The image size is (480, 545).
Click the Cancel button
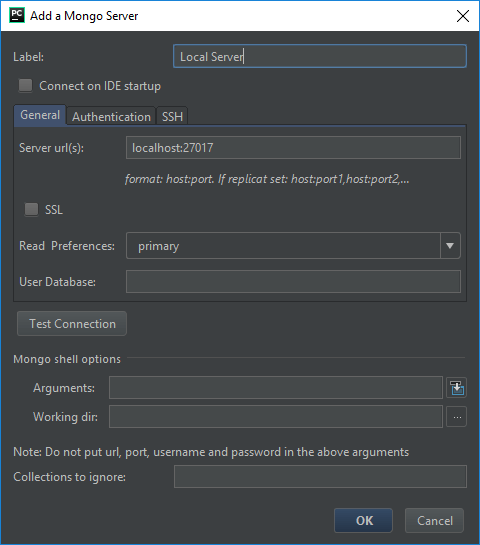click(x=434, y=520)
